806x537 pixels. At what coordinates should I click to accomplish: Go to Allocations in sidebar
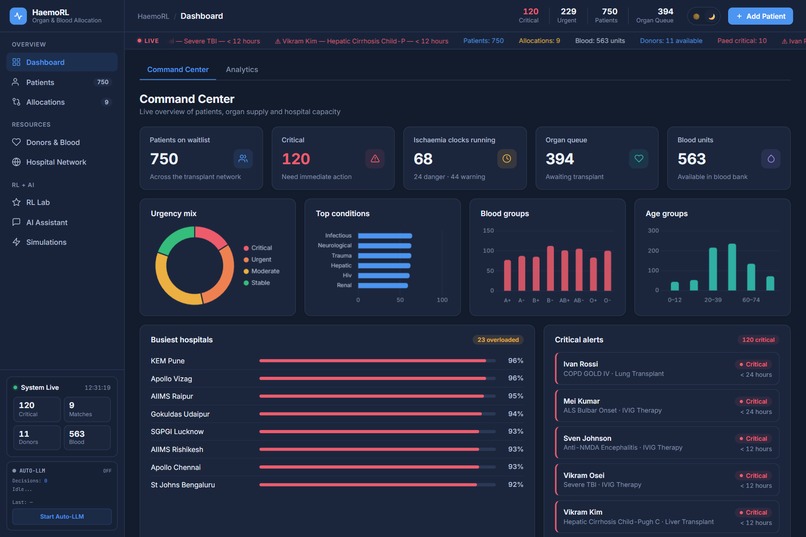point(62,102)
